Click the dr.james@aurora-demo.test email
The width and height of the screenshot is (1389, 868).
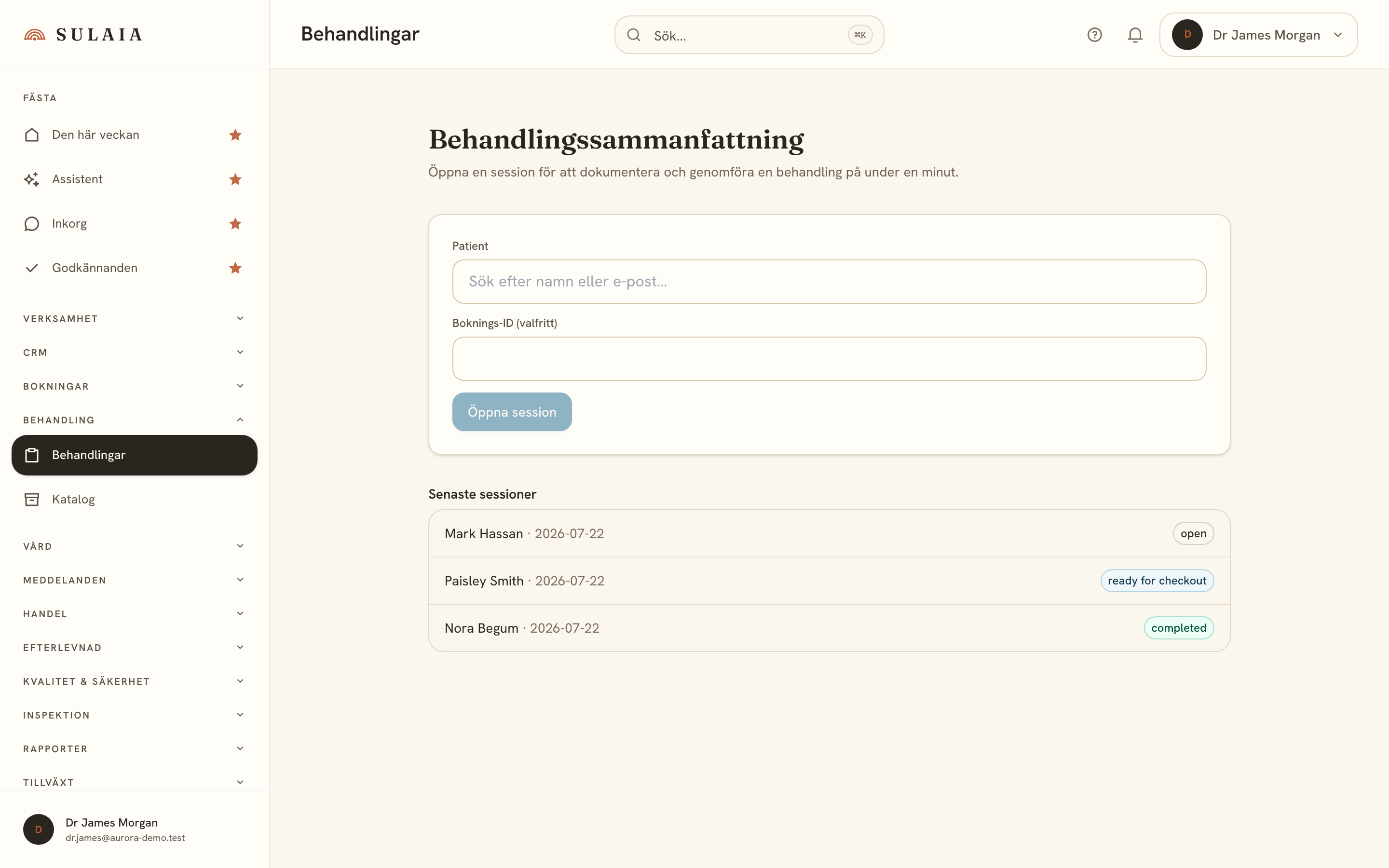(x=125, y=838)
